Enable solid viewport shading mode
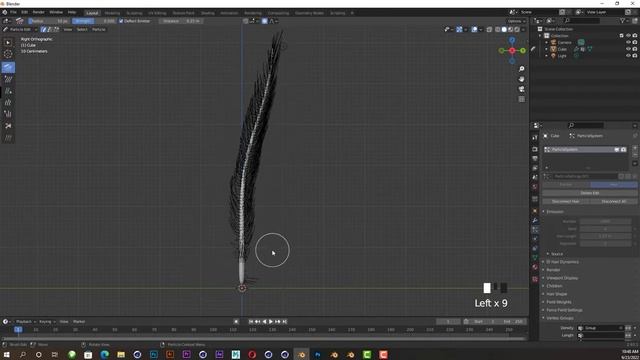The width and height of the screenshot is (640, 360). [x=504, y=29]
